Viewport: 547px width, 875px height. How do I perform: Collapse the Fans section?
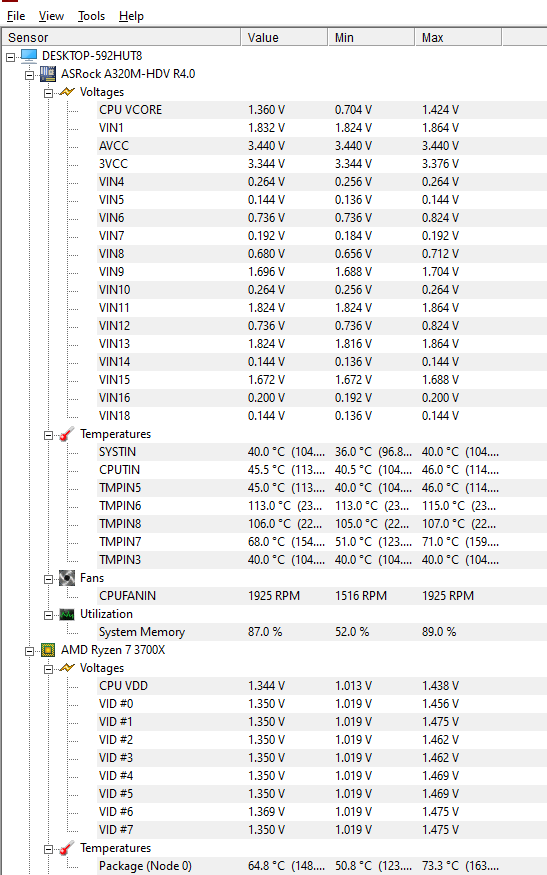pos(49,579)
